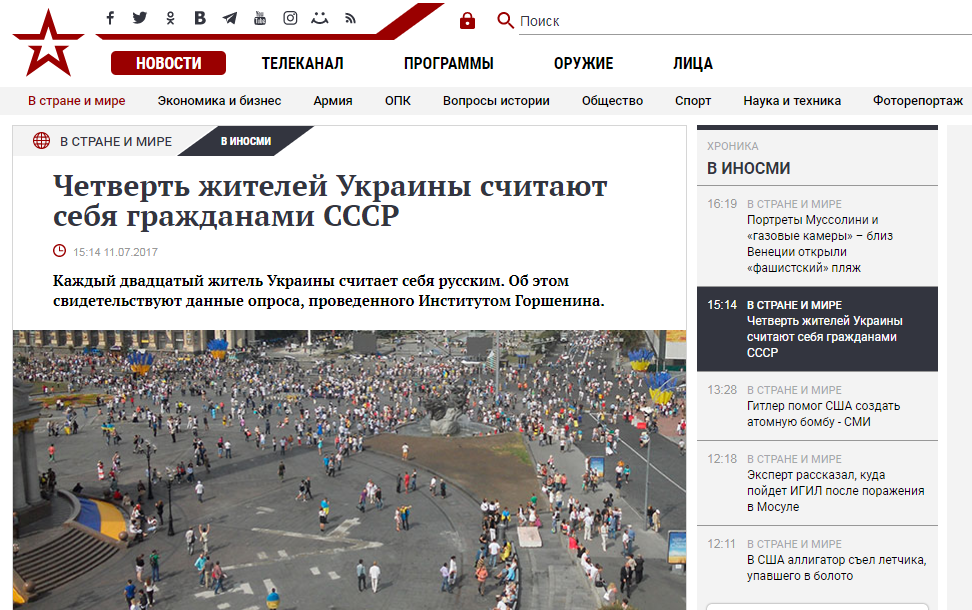Open news В США аллигатор съел летчика
The width and height of the screenshot is (972, 610).
[x=836, y=567]
